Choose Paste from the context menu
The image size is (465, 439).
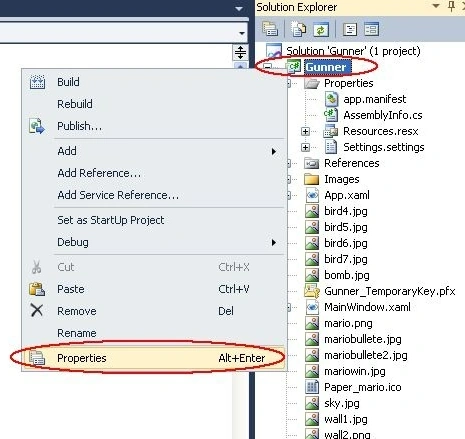click(x=154, y=289)
